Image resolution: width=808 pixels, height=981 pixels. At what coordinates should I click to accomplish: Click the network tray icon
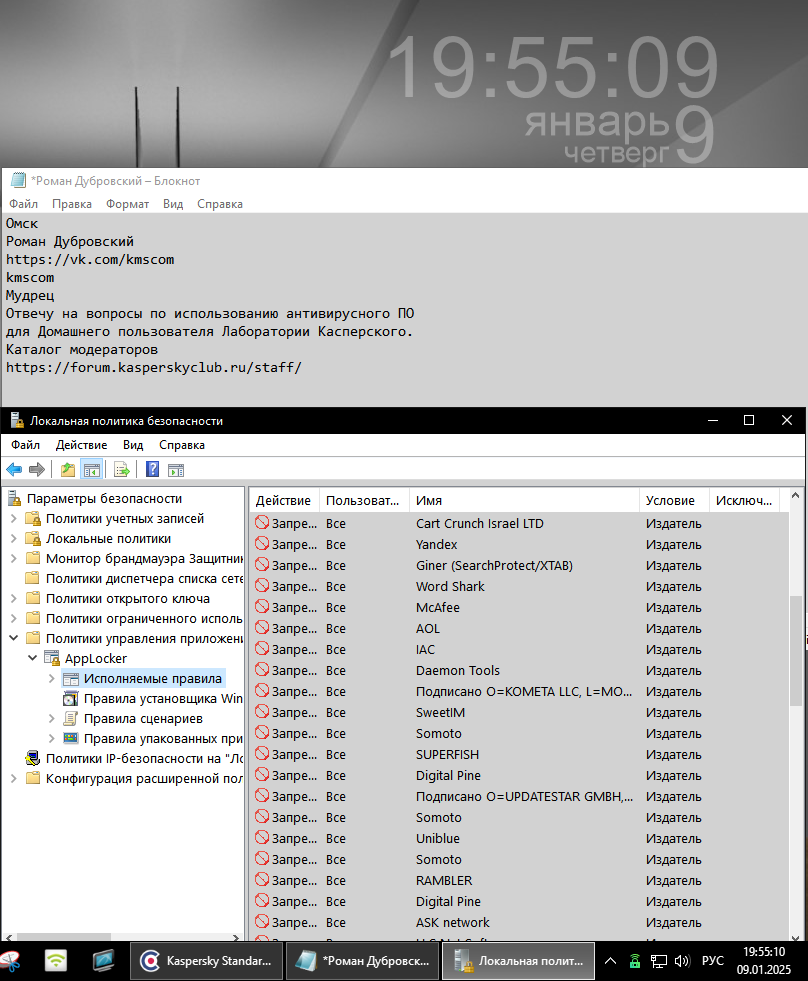click(x=658, y=961)
